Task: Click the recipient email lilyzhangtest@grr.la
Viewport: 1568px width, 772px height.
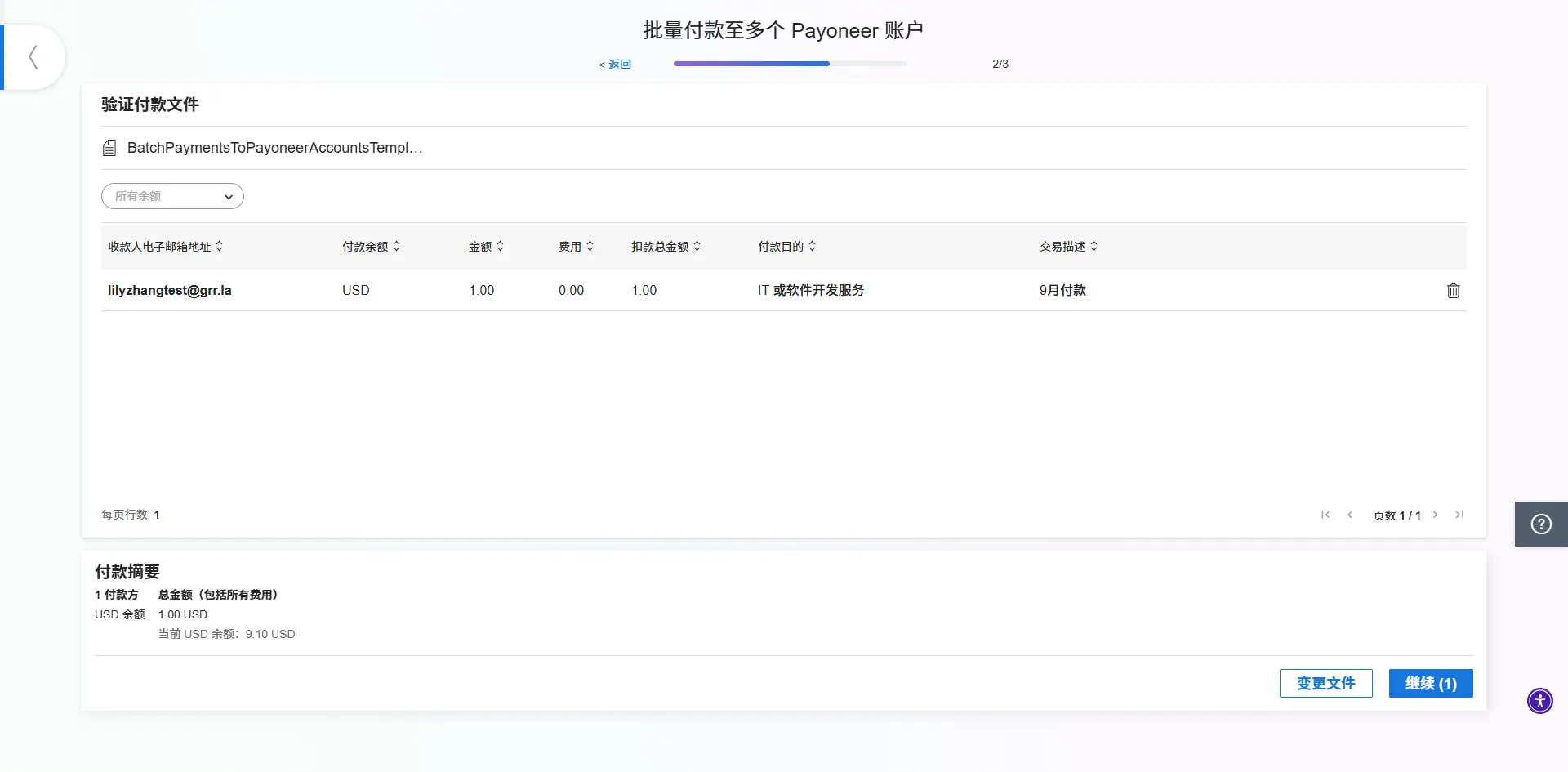Action: (170, 290)
